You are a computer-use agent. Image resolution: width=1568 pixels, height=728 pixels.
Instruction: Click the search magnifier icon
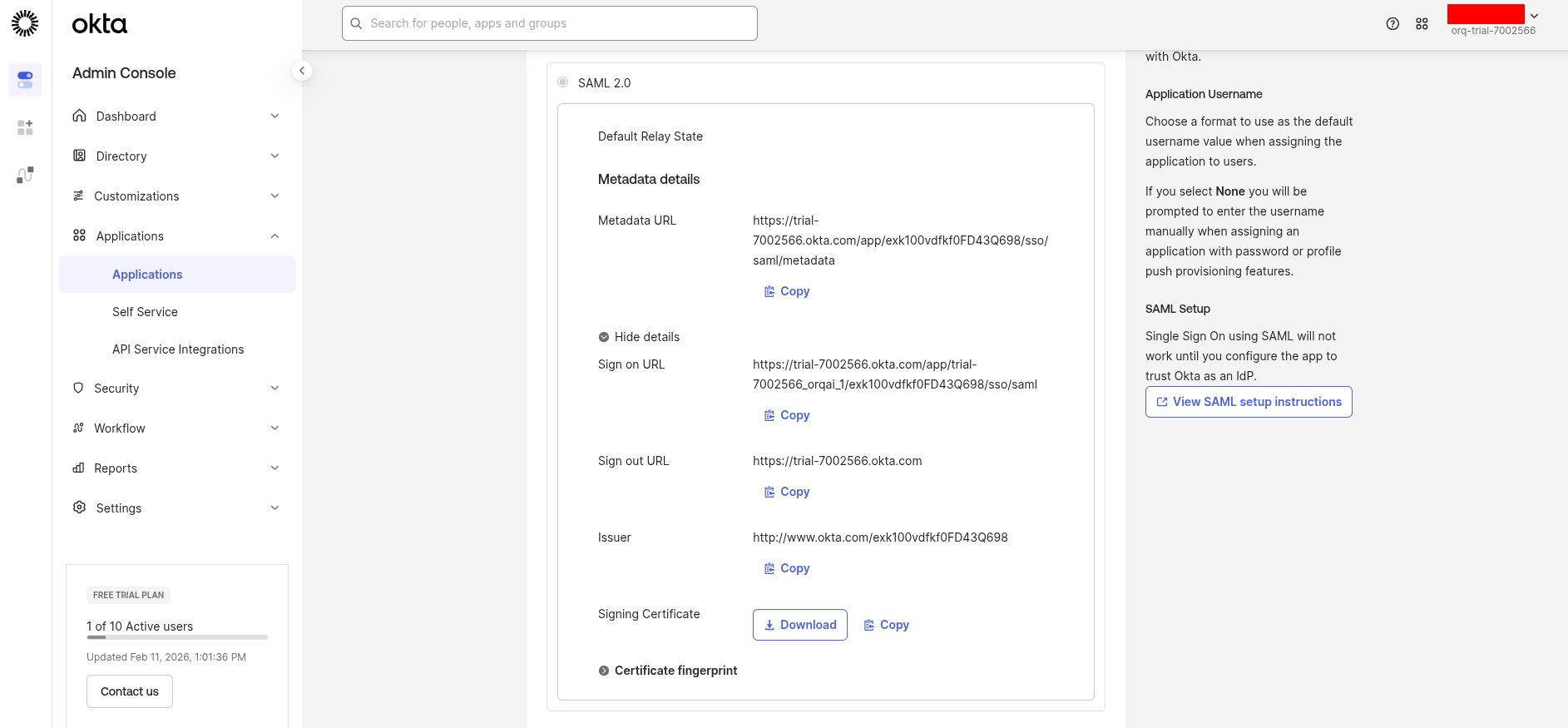pyautogui.click(x=356, y=23)
